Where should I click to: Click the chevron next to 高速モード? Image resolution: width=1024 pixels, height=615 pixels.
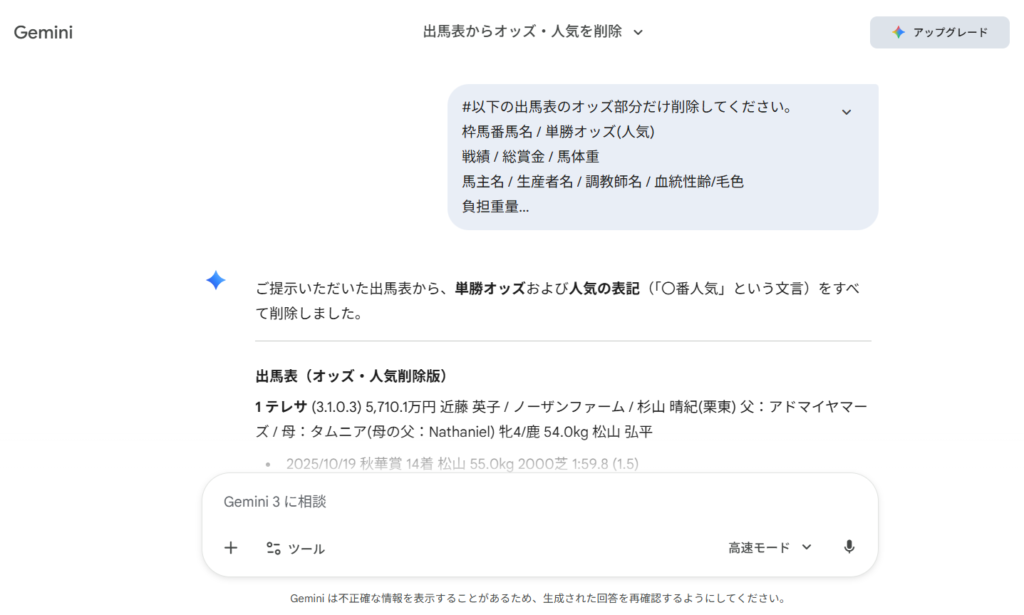(807, 547)
